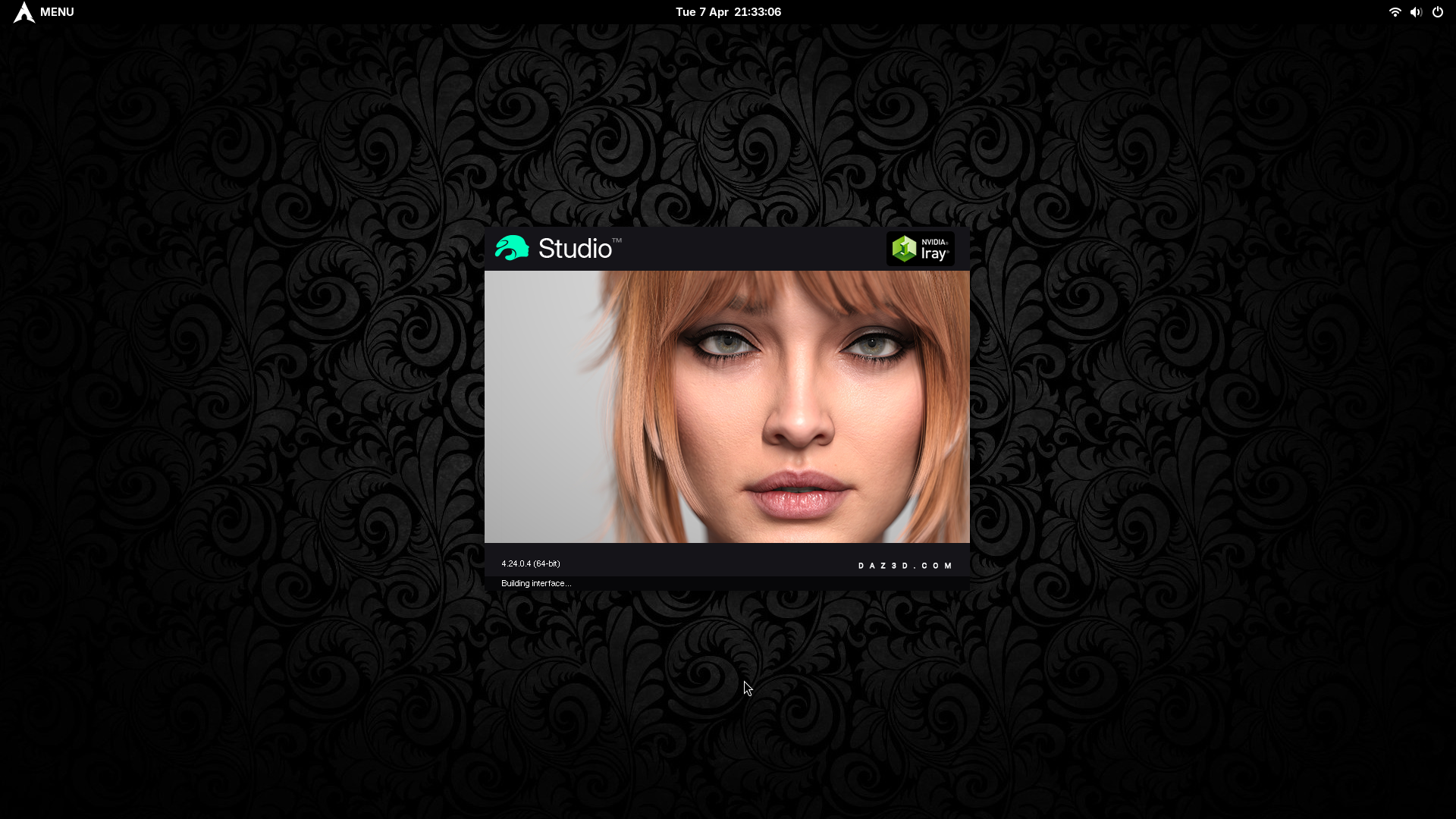Click the green NVIDIA cube logo
The height and width of the screenshot is (819, 1456).
click(904, 249)
